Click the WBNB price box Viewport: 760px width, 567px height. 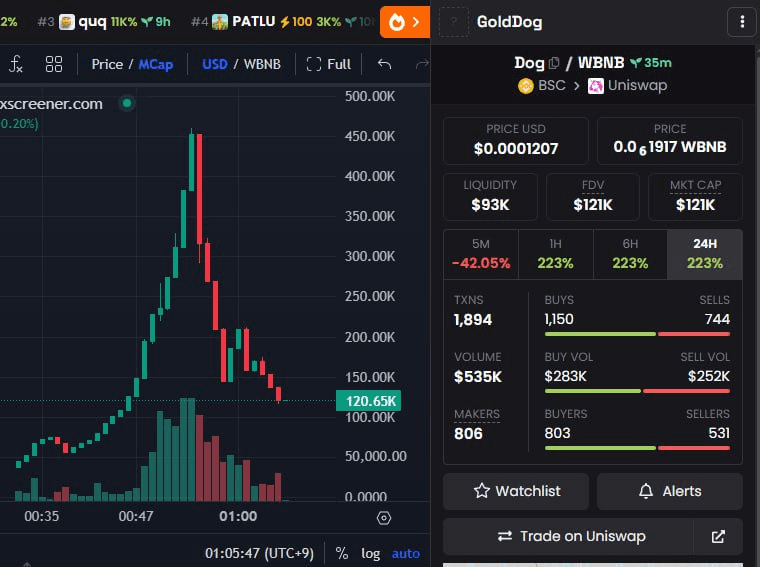pos(670,141)
